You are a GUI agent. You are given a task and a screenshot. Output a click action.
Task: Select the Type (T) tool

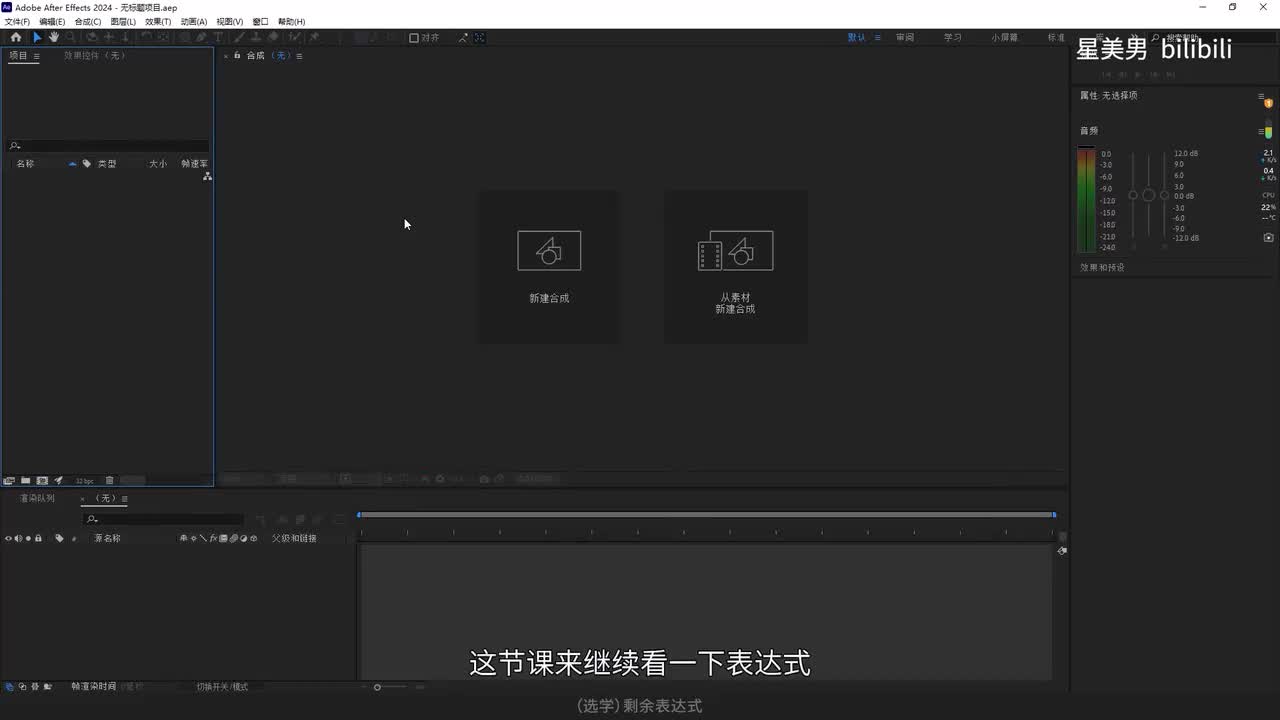[220, 37]
